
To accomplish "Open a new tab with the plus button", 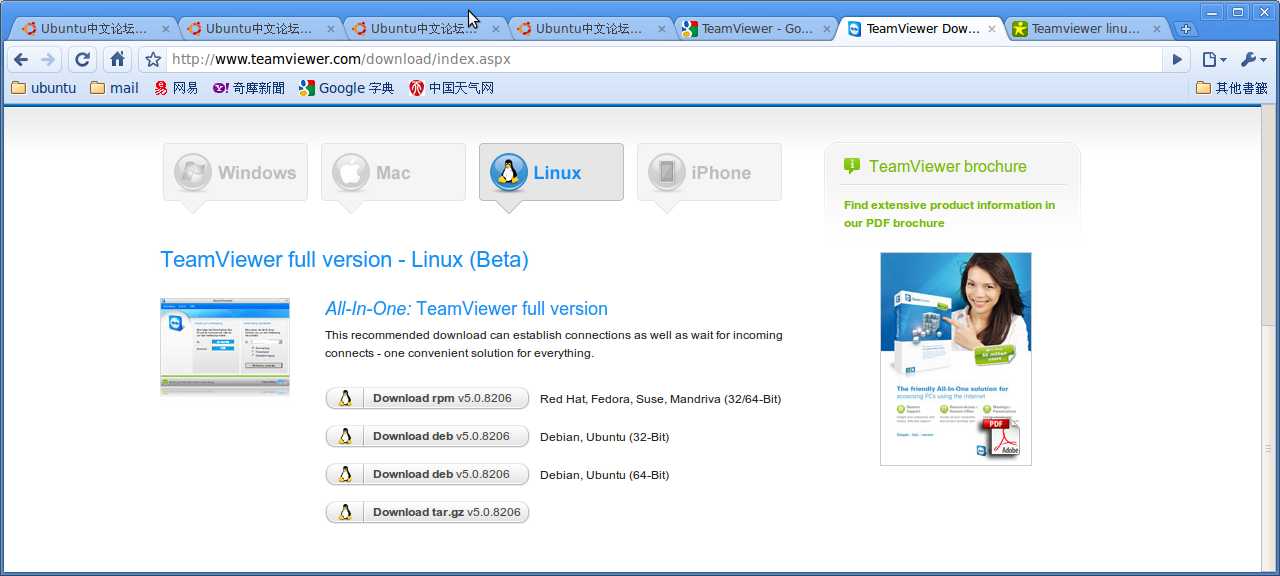I will (1186, 29).
